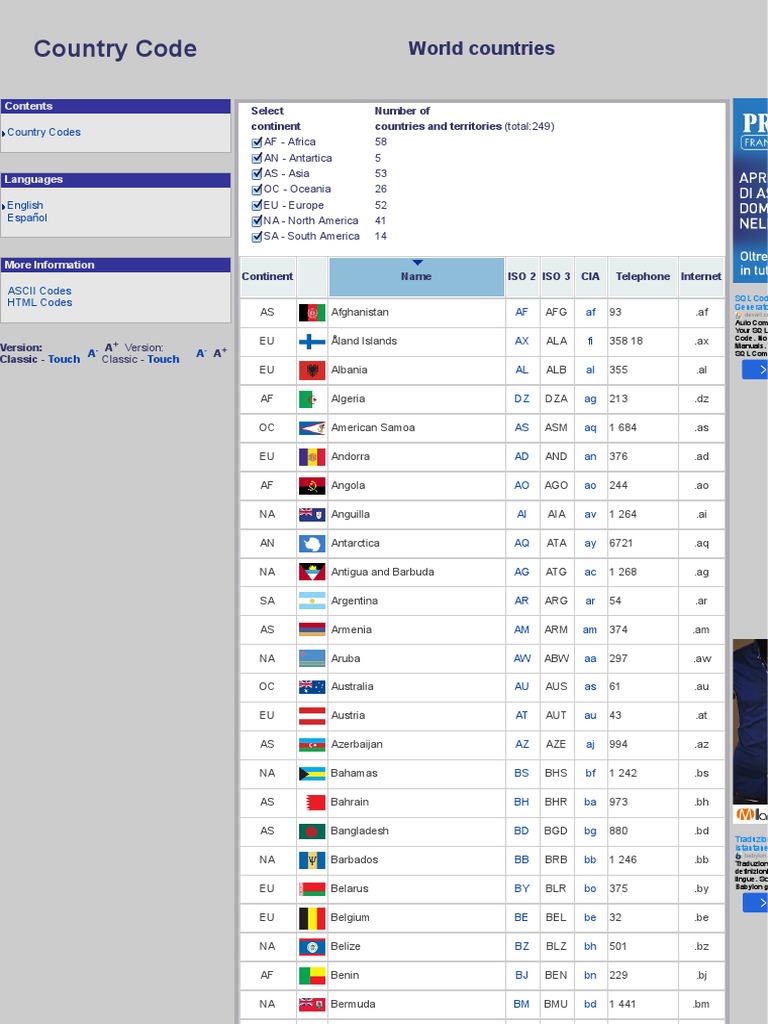The image size is (768, 1024).
Task: Click the Azerbaijan flag icon
Action: (312, 744)
